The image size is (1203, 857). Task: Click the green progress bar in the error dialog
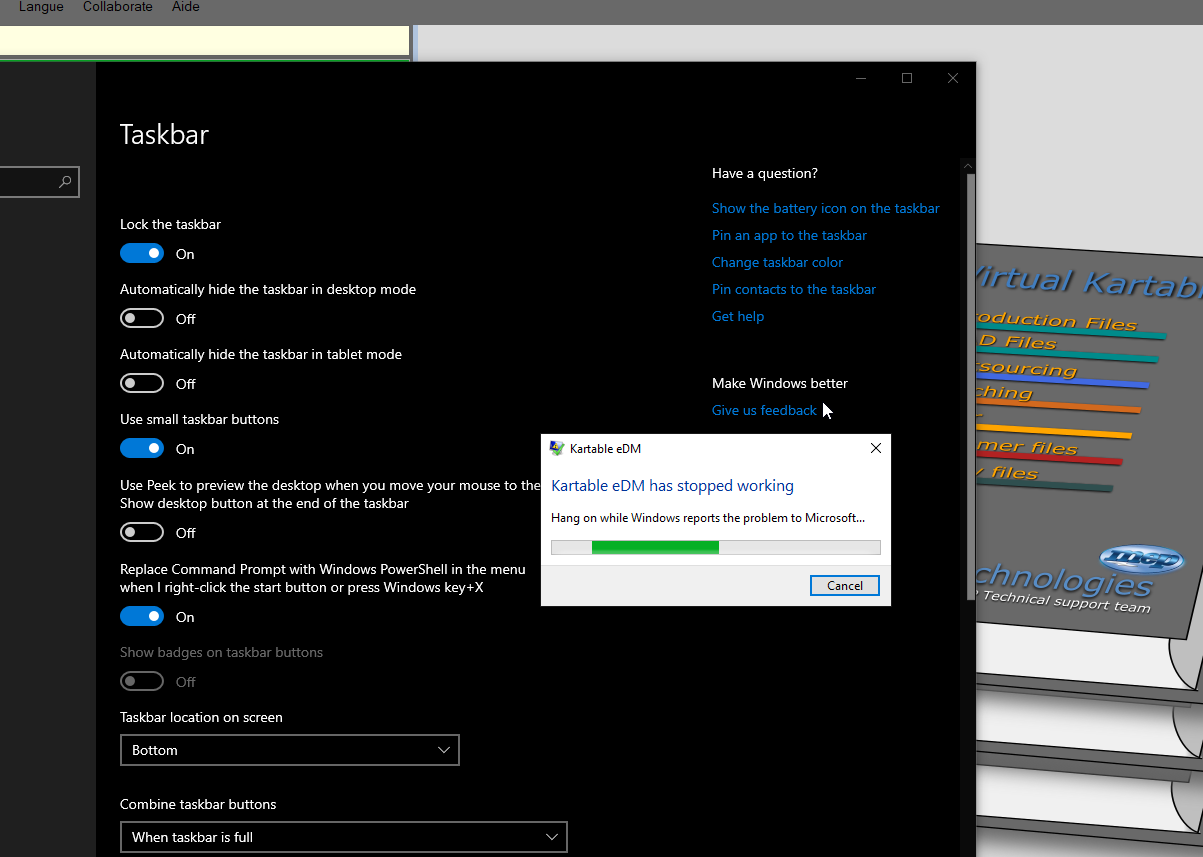click(655, 547)
